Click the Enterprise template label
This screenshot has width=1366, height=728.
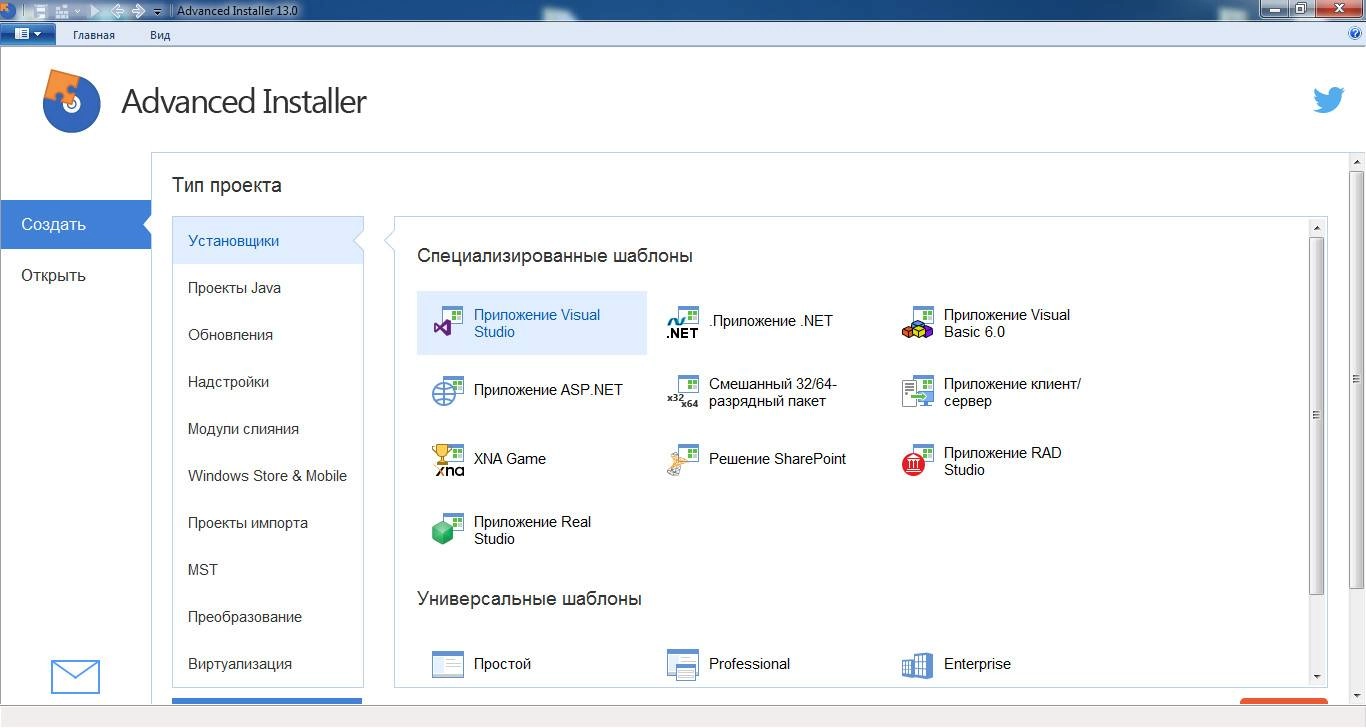[x=977, y=664]
